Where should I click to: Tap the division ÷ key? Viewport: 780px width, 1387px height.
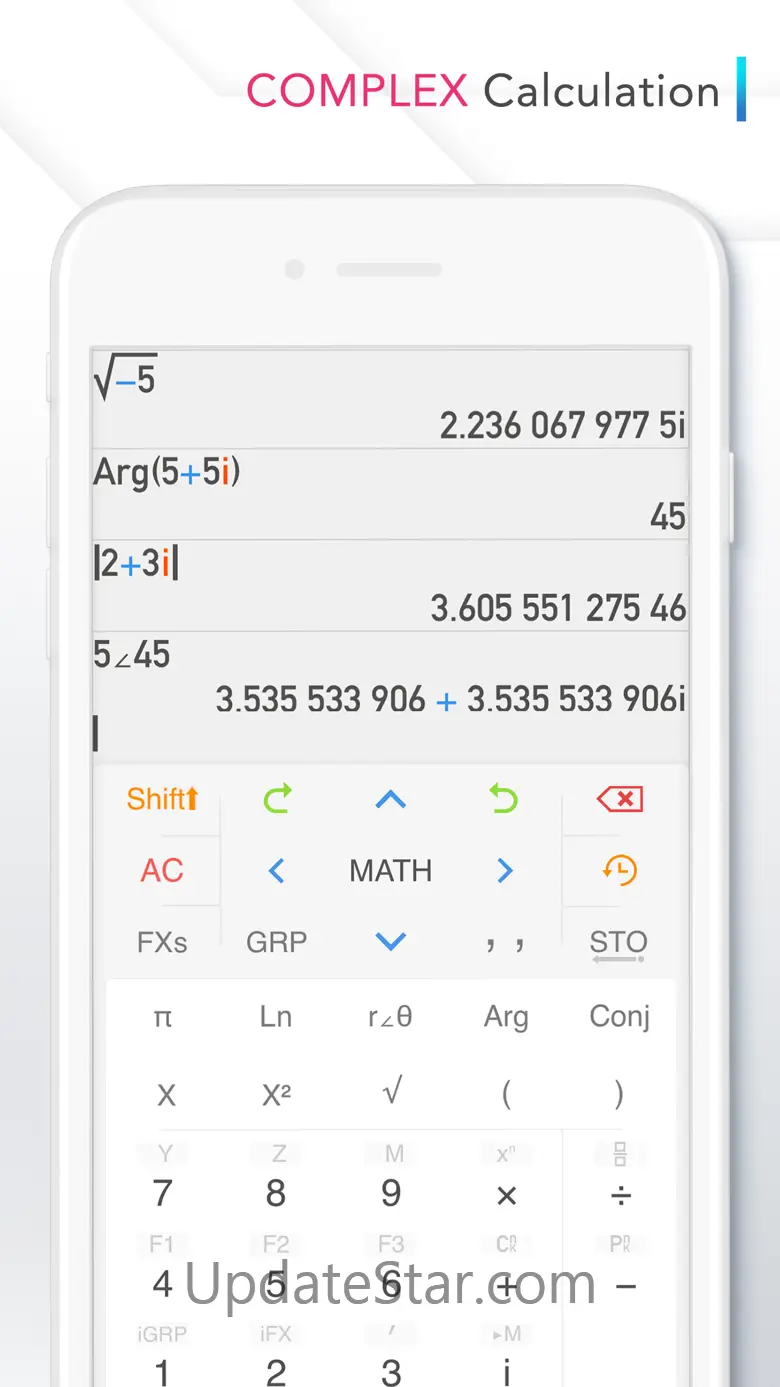(x=621, y=1195)
